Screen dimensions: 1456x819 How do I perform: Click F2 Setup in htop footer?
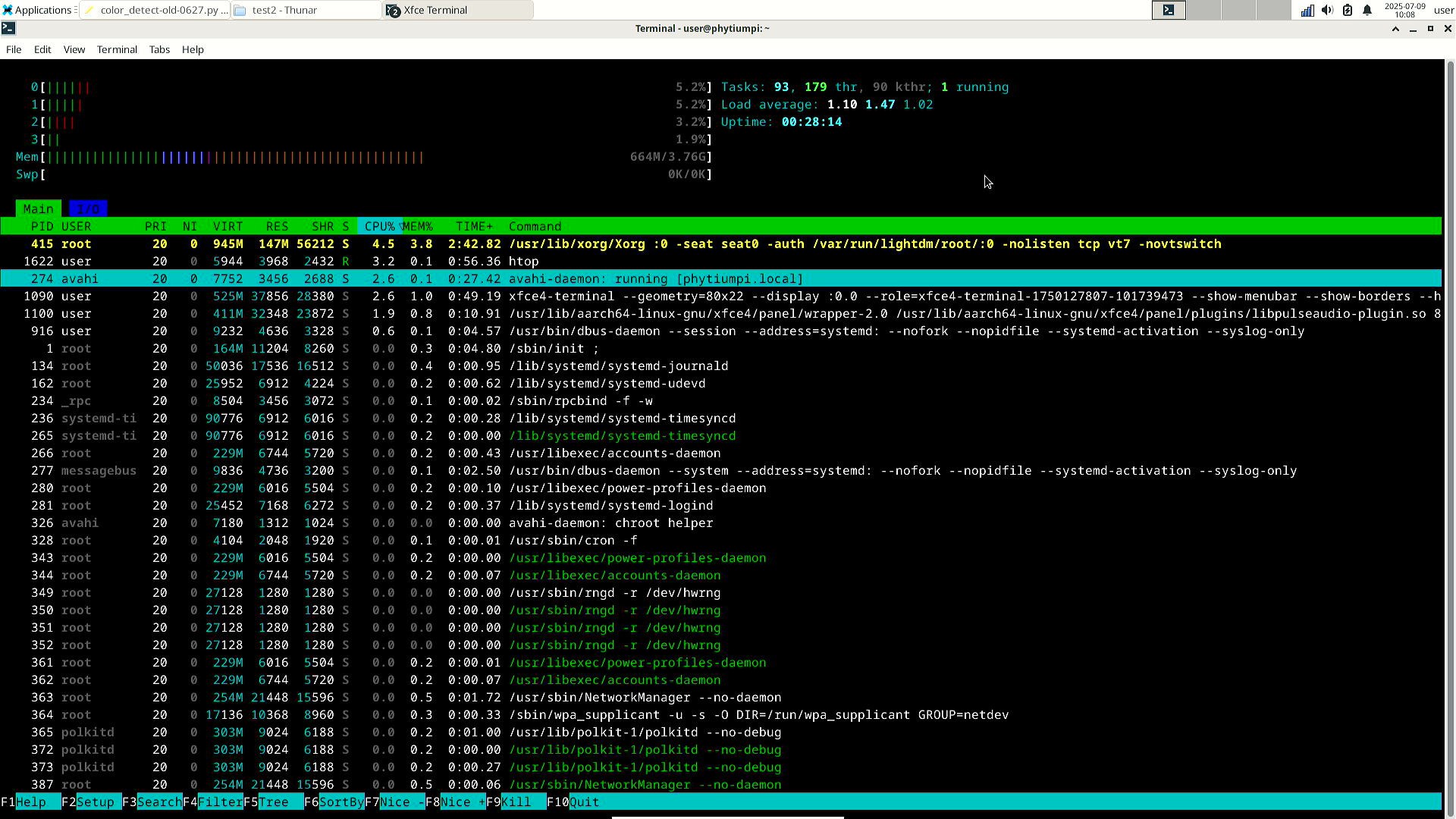pyautogui.click(x=91, y=802)
